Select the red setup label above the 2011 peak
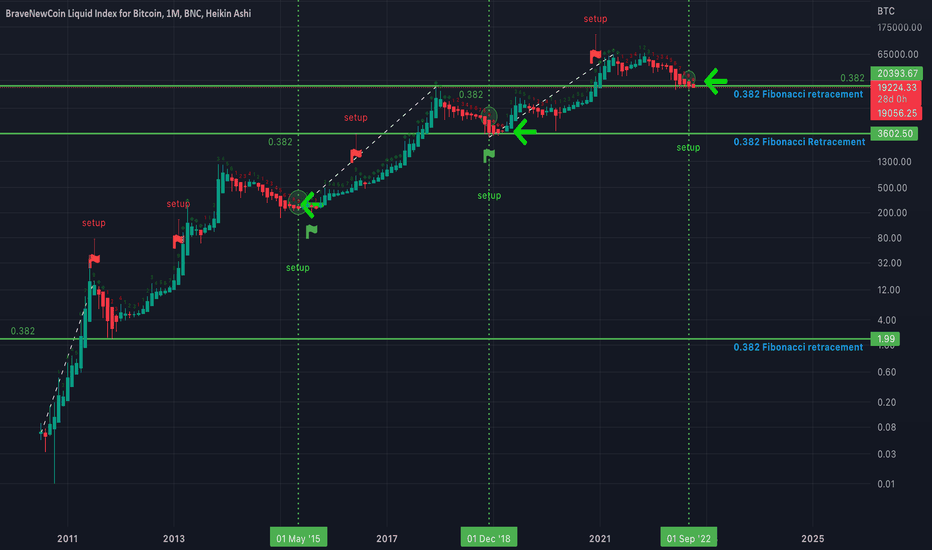This screenshot has height=550, width=932. 93,223
